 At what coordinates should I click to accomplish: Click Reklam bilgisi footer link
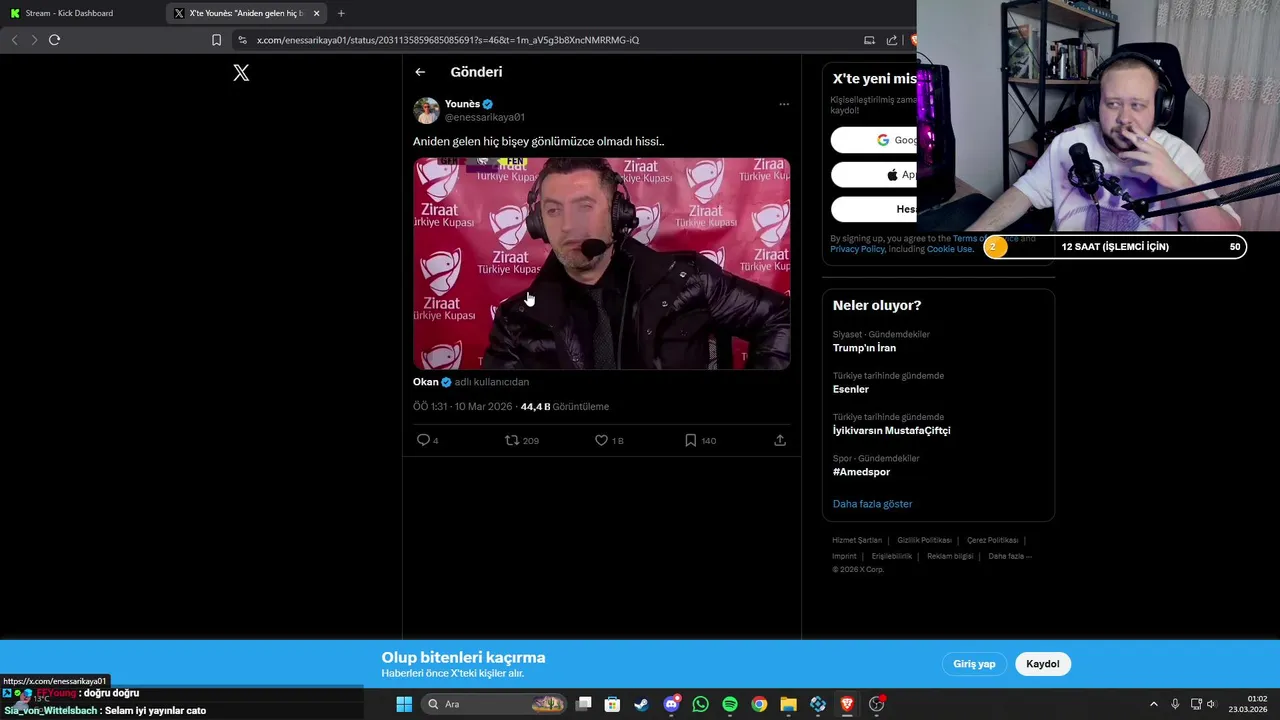click(x=950, y=556)
